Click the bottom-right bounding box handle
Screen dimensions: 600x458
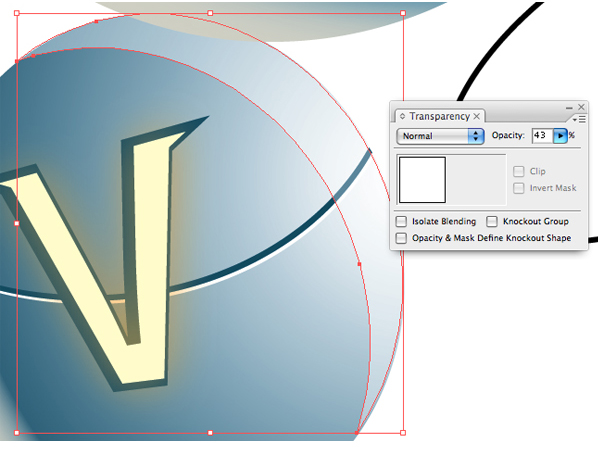point(403,433)
